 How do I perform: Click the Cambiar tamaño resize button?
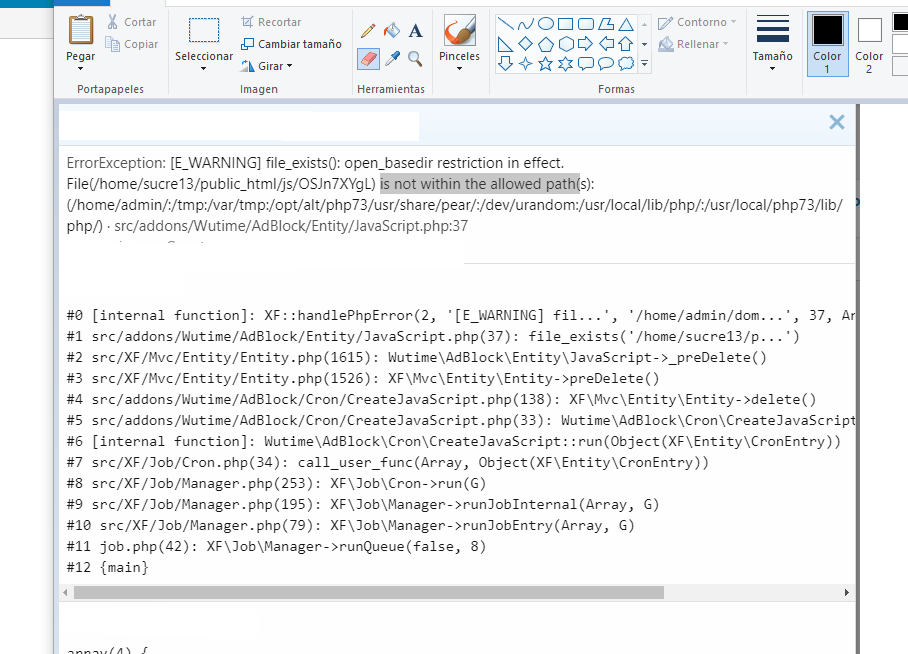(x=291, y=44)
